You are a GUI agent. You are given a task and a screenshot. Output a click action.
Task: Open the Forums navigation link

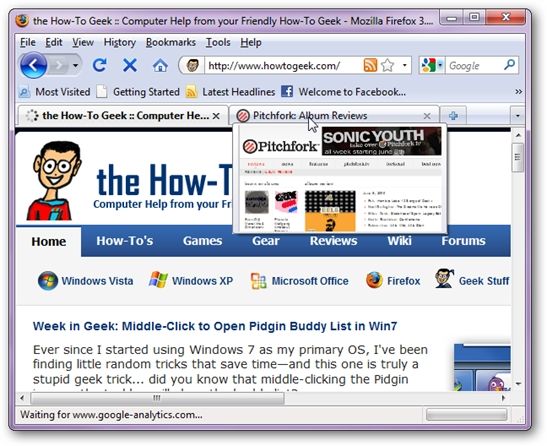tap(463, 241)
